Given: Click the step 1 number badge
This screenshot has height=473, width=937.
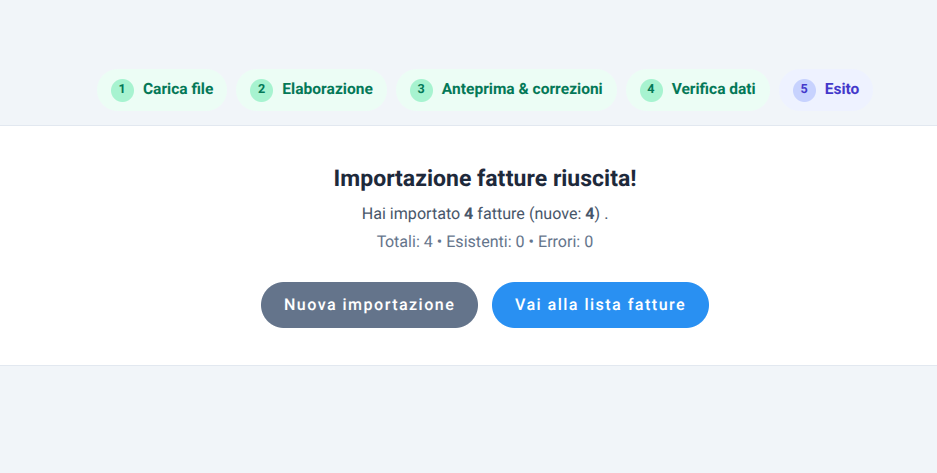Looking at the screenshot, I should [x=122, y=89].
